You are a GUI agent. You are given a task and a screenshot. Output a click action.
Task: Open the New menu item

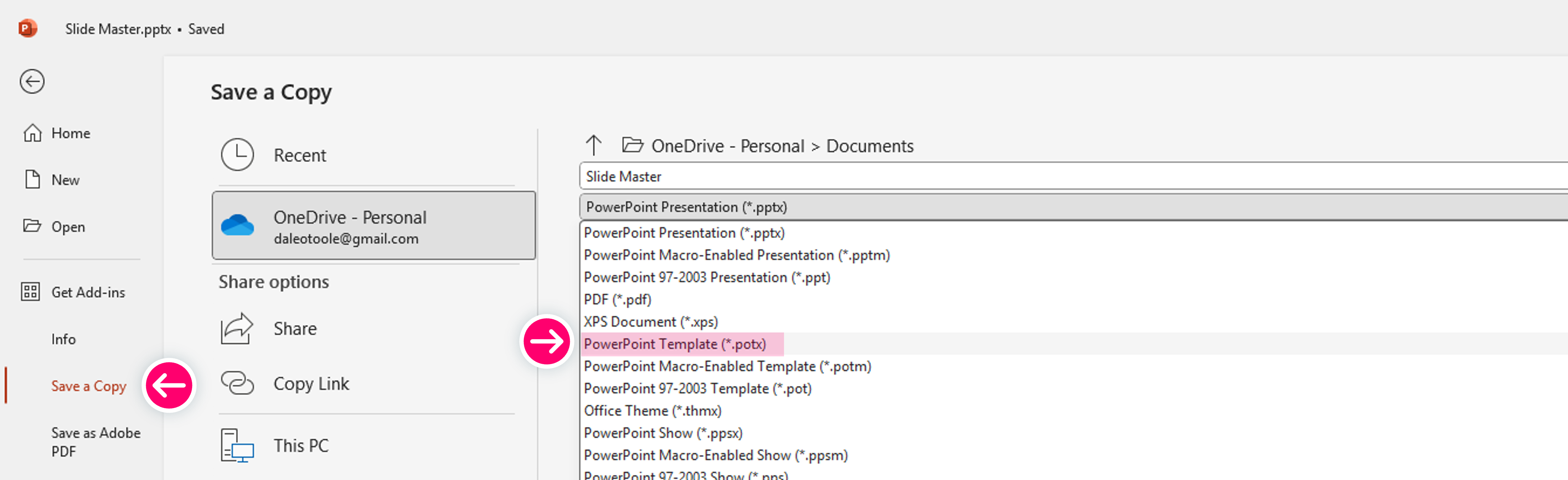pos(66,180)
